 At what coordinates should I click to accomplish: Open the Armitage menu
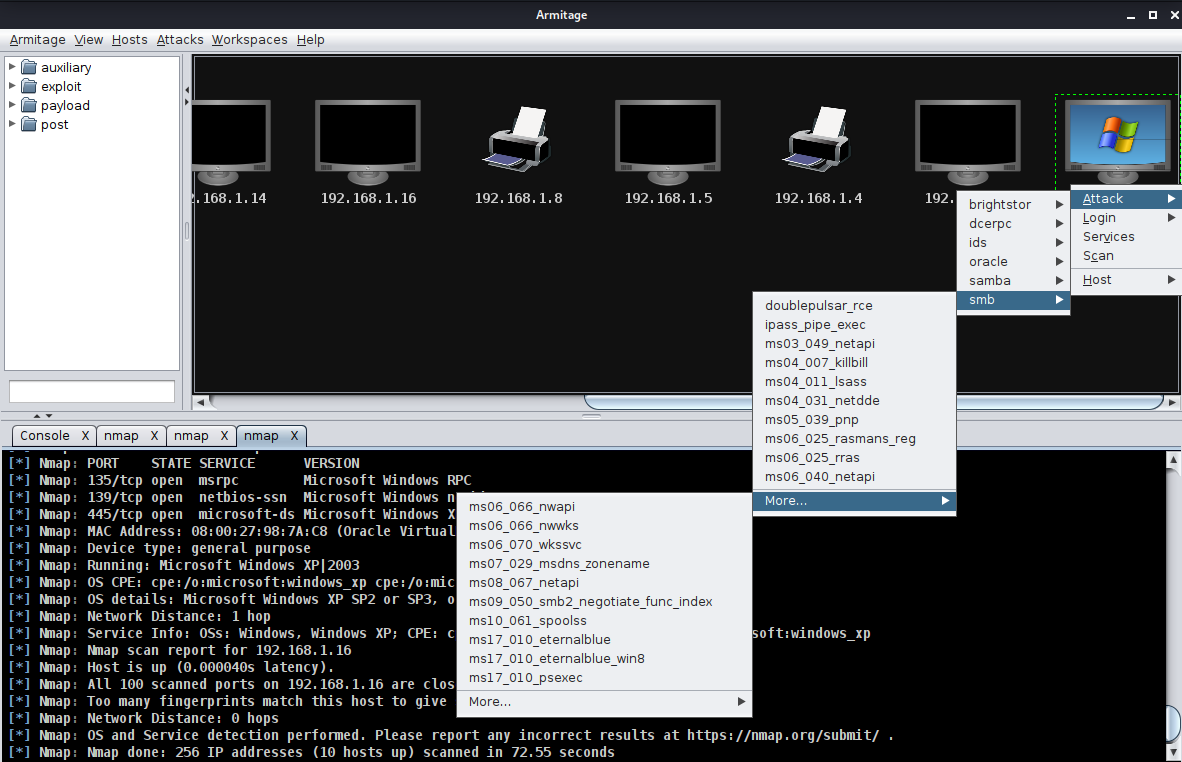[x=37, y=39]
